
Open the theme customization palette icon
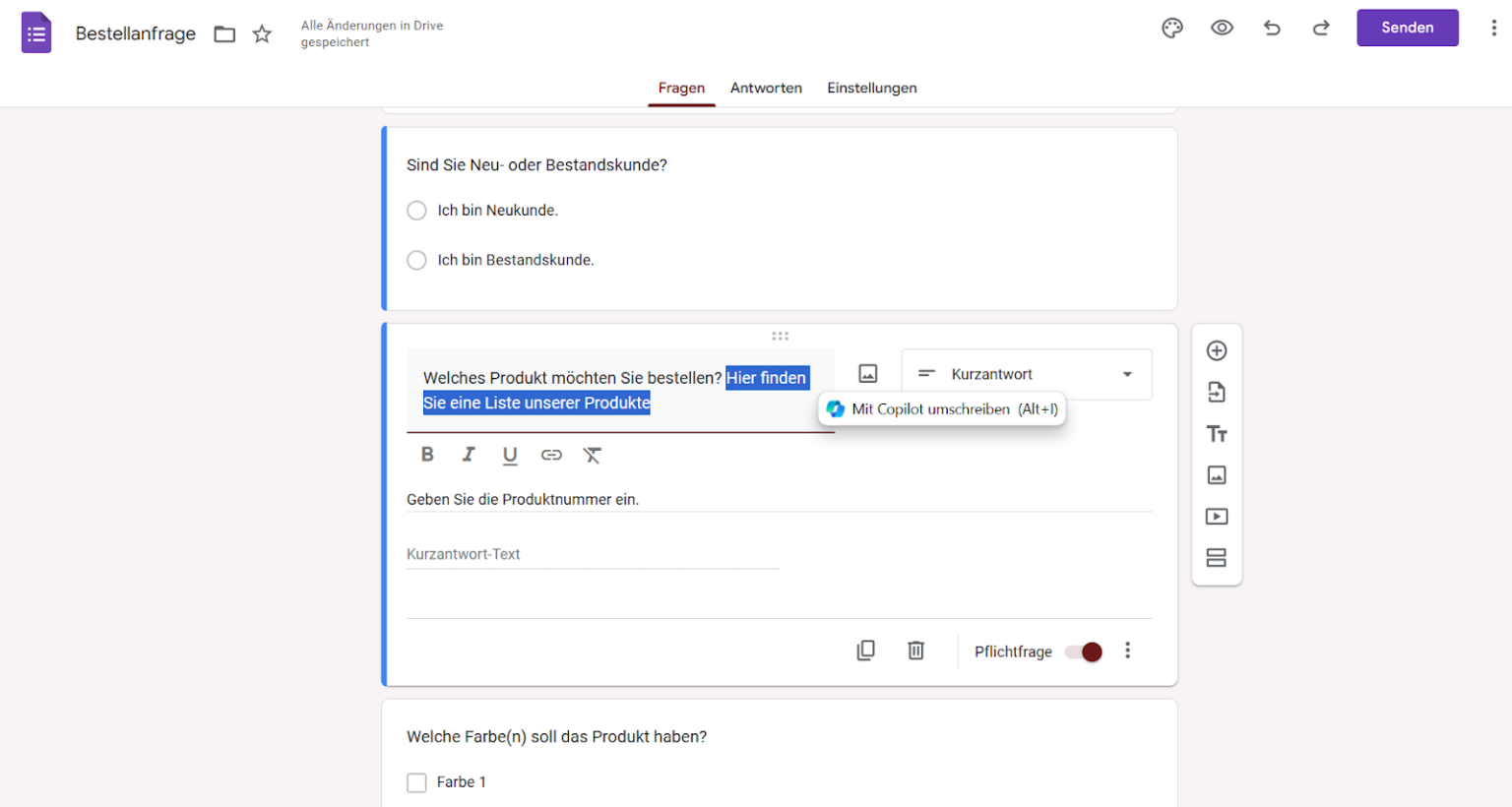[x=1171, y=28]
